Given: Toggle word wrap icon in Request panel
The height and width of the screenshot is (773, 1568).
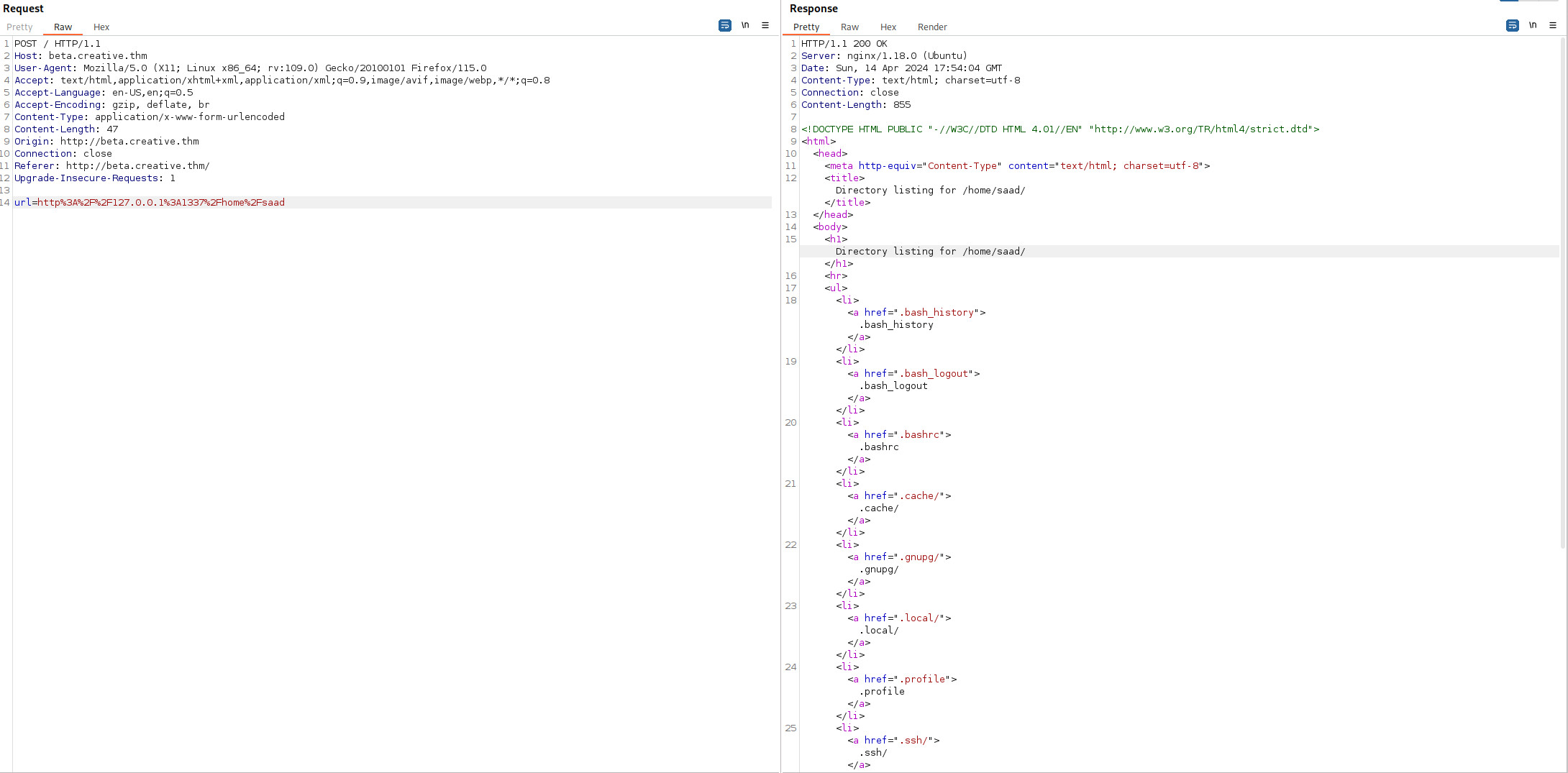Looking at the screenshot, I should pos(724,25).
